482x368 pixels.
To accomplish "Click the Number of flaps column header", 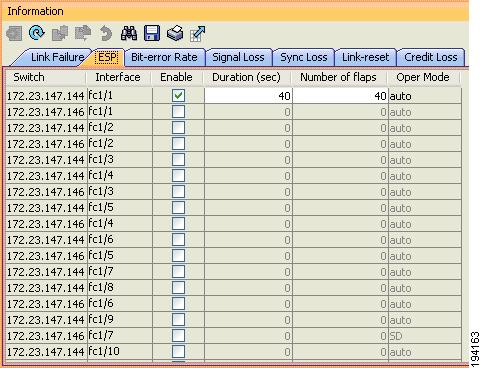I will click(x=339, y=77).
